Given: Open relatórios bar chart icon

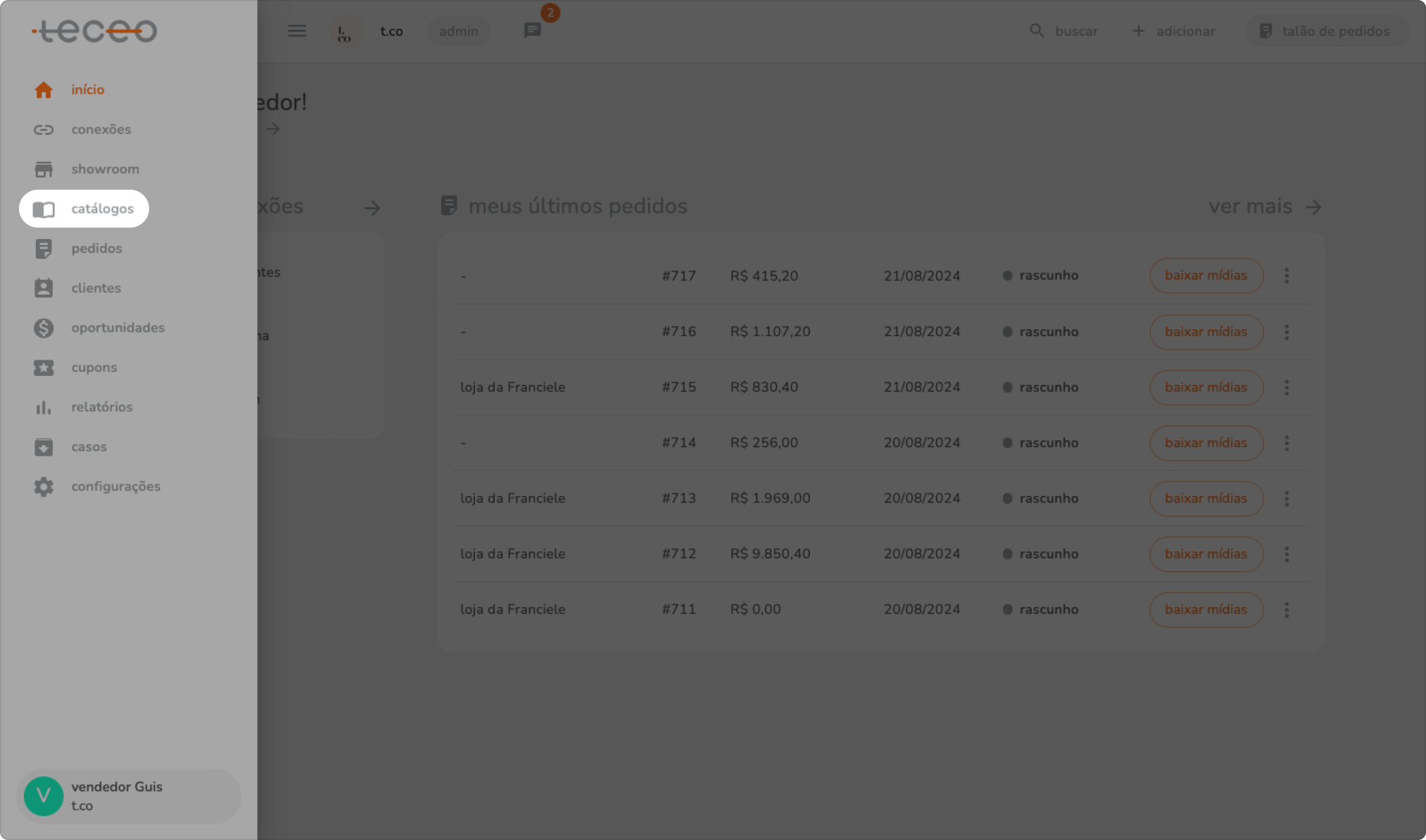Looking at the screenshot, I should 43,407.
